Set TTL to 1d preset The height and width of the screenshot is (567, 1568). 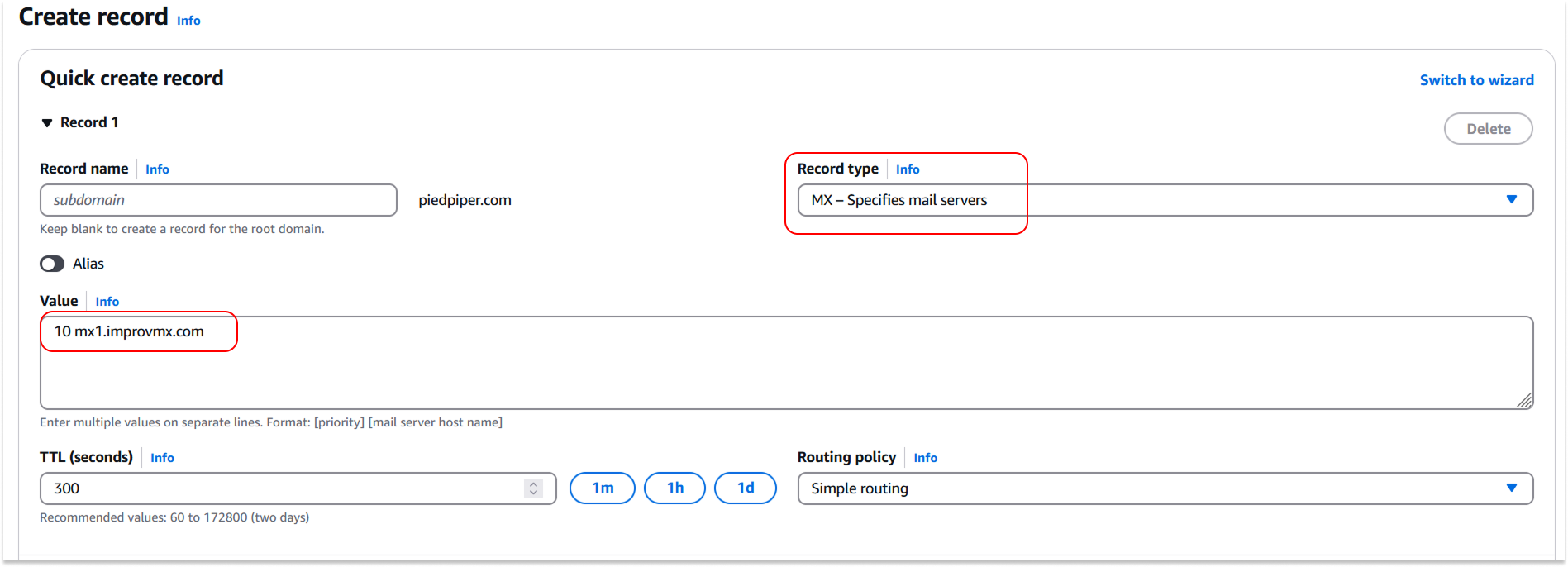[x=745, y=488]
